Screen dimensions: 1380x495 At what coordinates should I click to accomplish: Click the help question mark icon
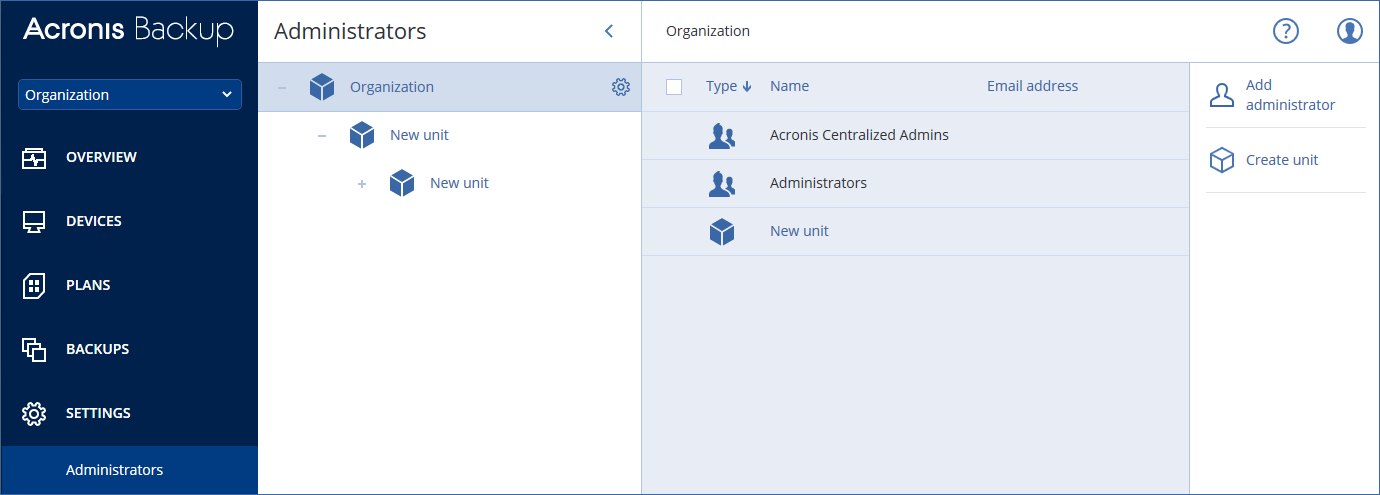[x=1285, y=31]
